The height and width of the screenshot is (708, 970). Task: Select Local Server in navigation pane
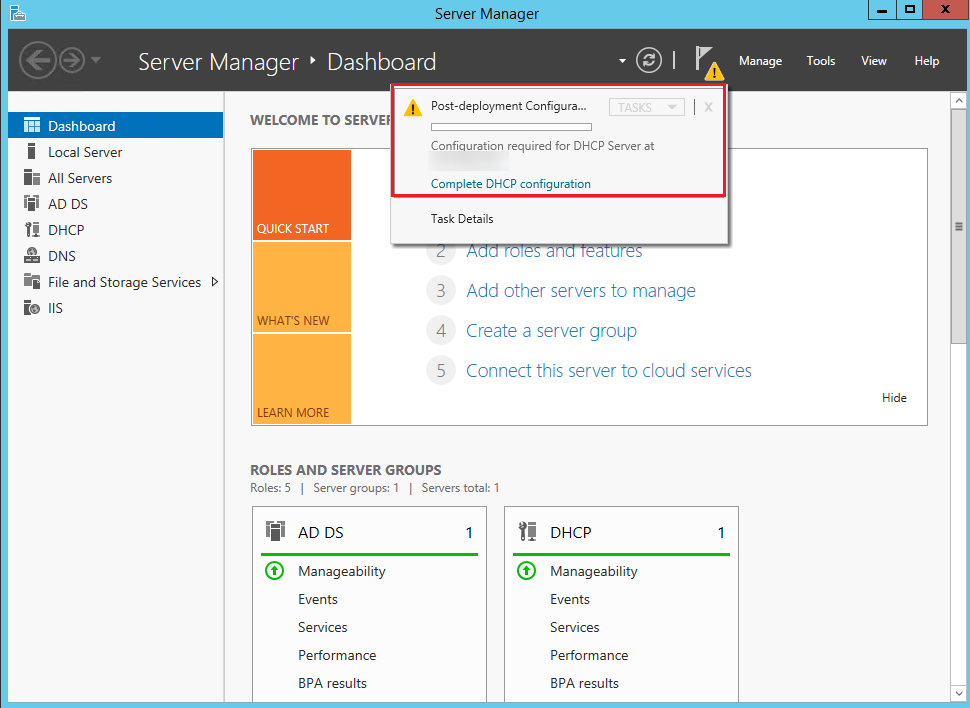(116, 152)
